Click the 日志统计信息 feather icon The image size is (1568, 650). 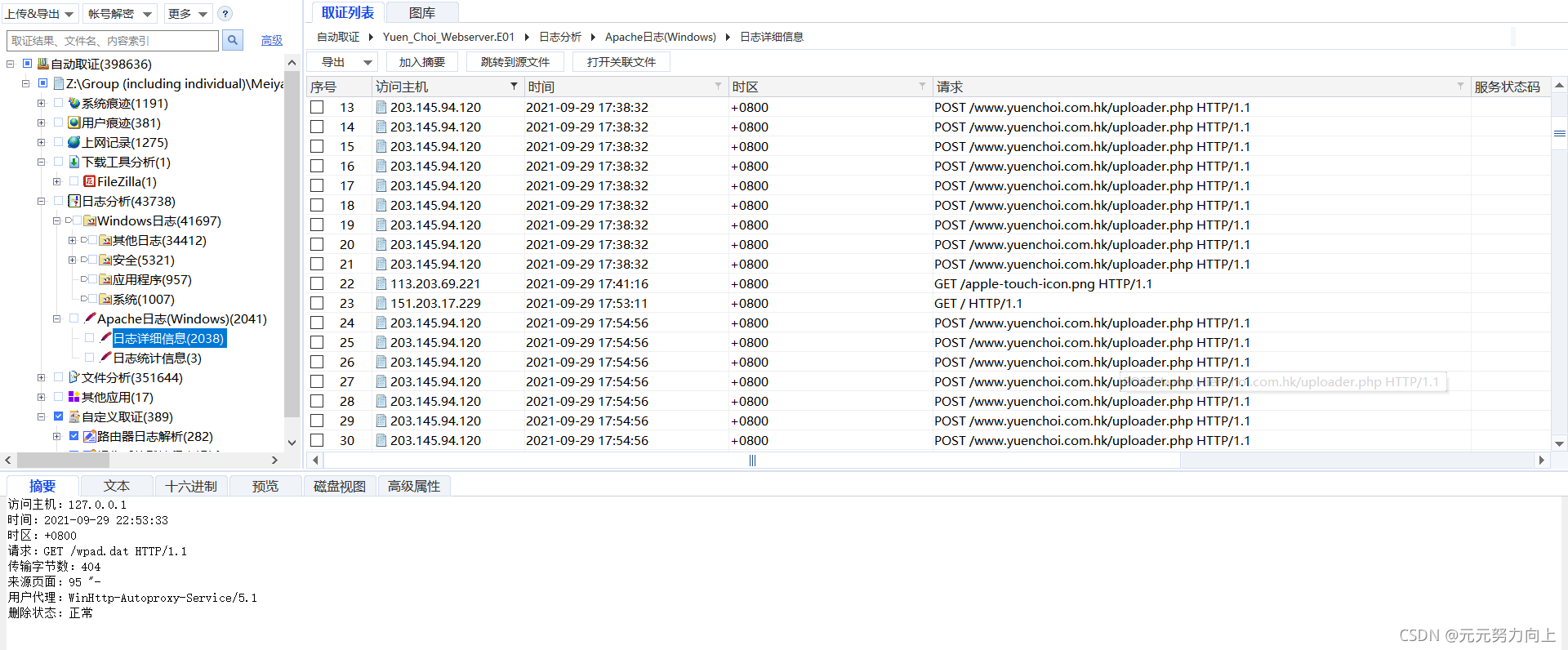105,357
